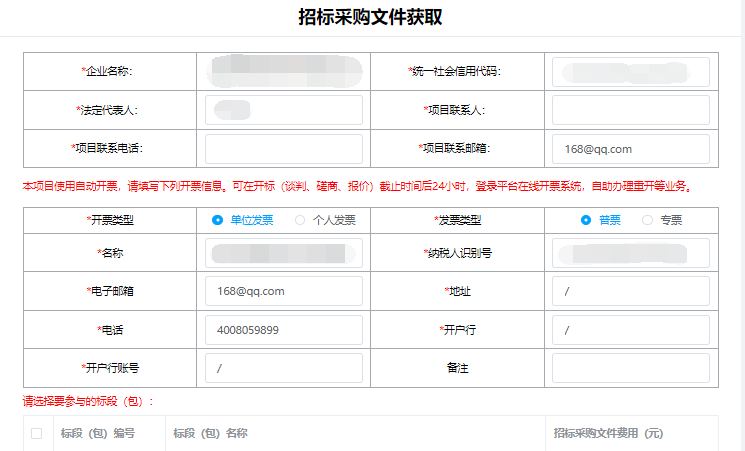Viewport: 745px width, 451px height.
Task: Click the 电话 field showing 4008059899
Action: (283, 330)
